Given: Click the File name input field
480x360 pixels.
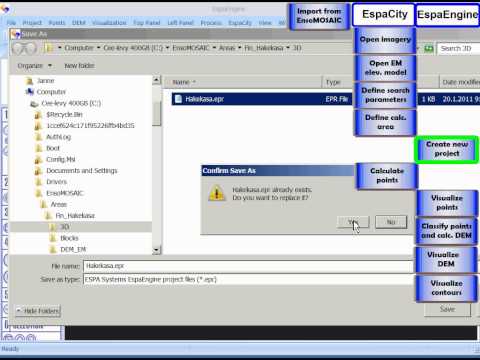Looking at the screenshot, I should pos(248,266).
